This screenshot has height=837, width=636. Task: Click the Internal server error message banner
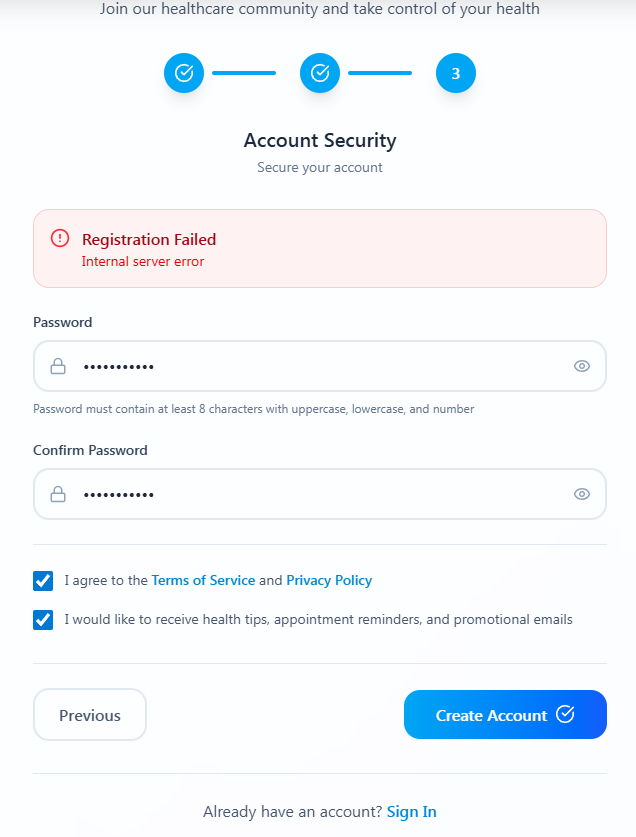(320, 249)
